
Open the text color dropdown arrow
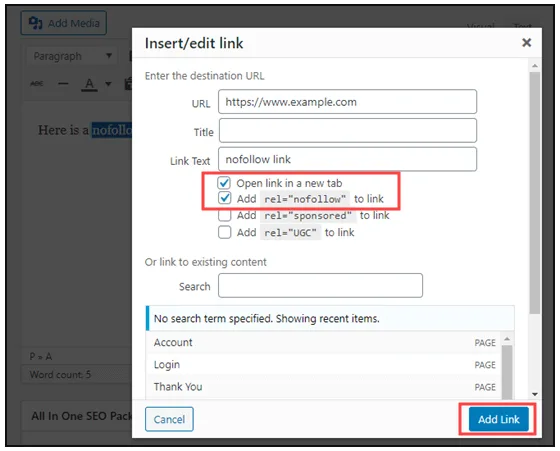click(108, 84)
